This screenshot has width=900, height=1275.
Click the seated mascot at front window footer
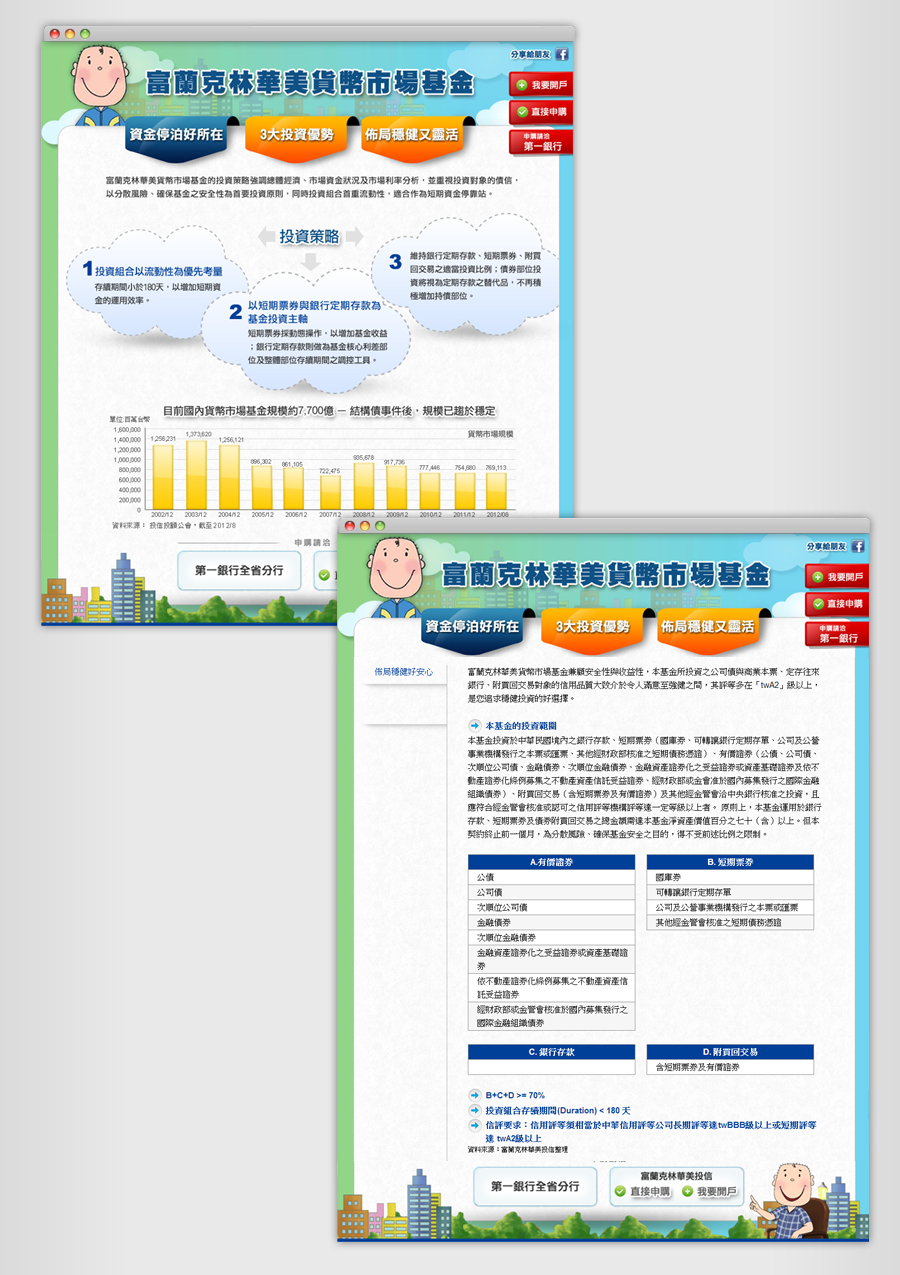(793, 1200)
